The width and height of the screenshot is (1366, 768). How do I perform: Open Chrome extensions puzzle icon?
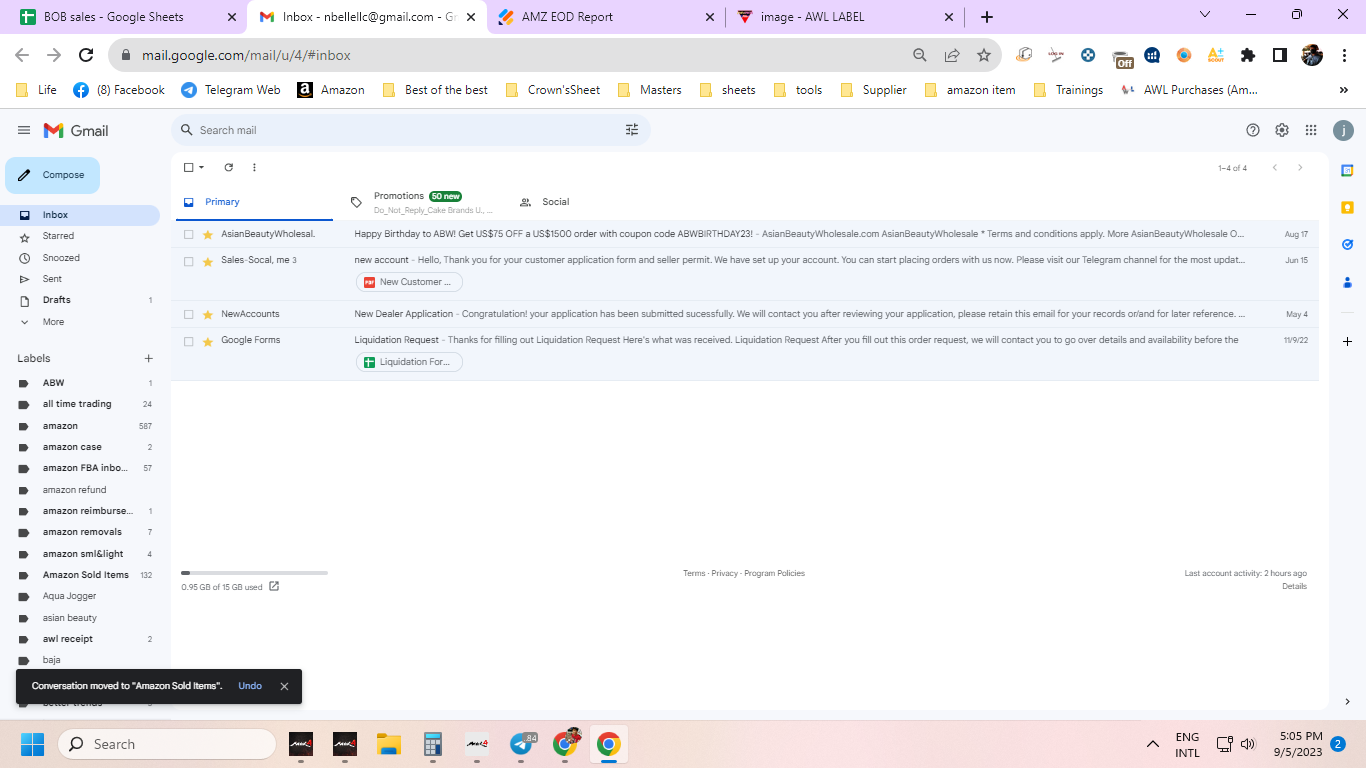pyautogui.click(x=1247, y=55)
